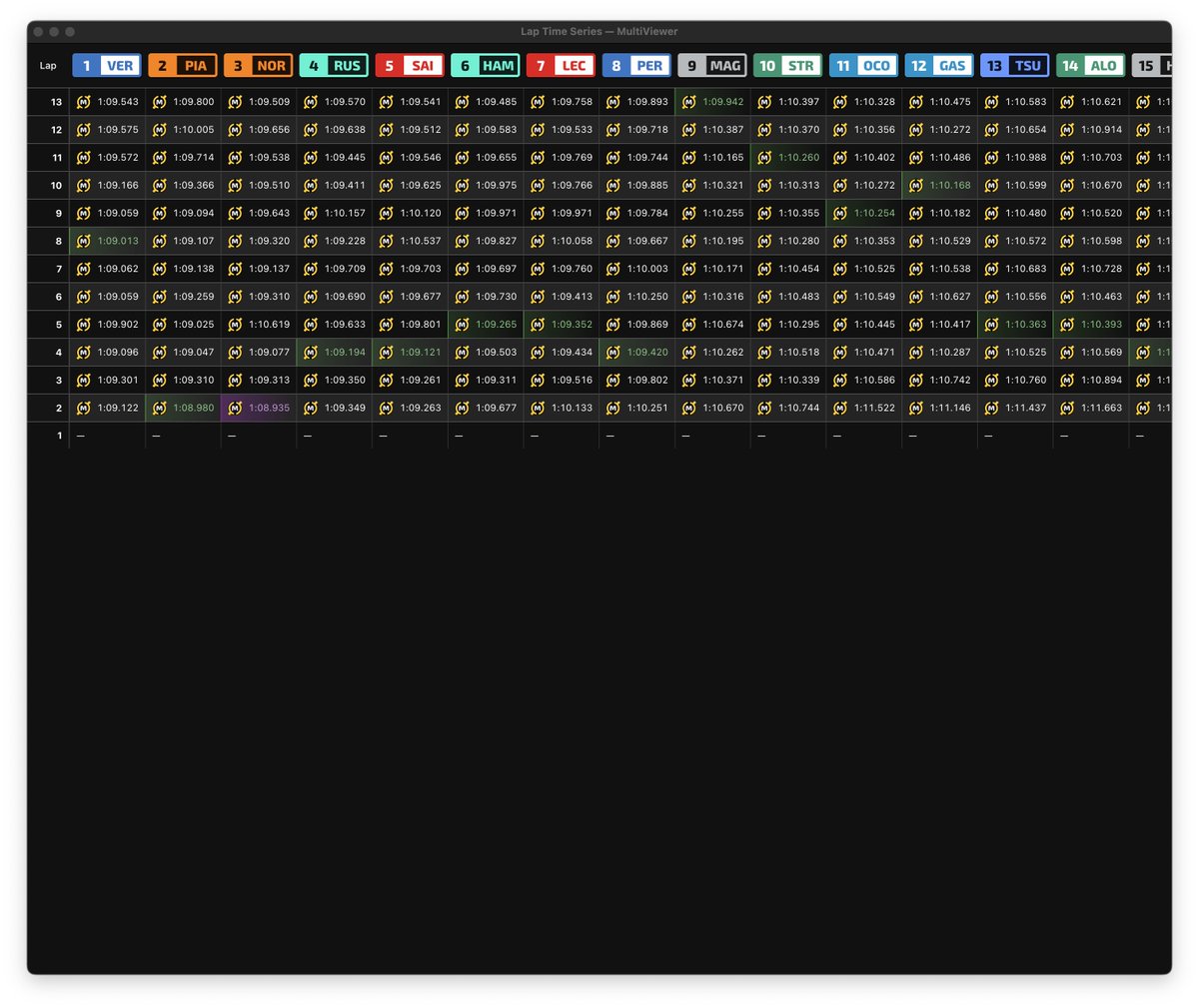
Task: Click tyre icon next to HAM's 1:09.265
Action: tap(462, 325)
